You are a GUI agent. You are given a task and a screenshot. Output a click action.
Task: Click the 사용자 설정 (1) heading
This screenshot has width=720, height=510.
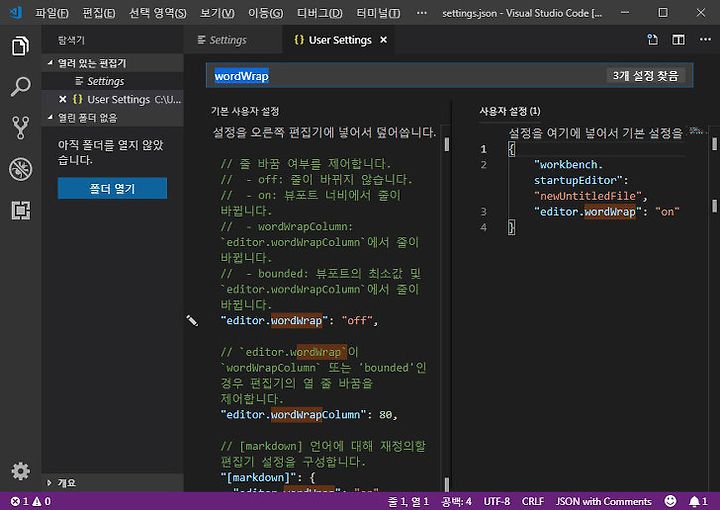tap(510, 111)
